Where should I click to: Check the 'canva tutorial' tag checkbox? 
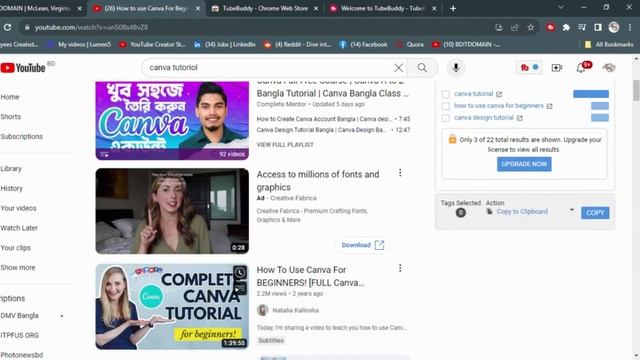pyautogui.click(x=446, y=94)
